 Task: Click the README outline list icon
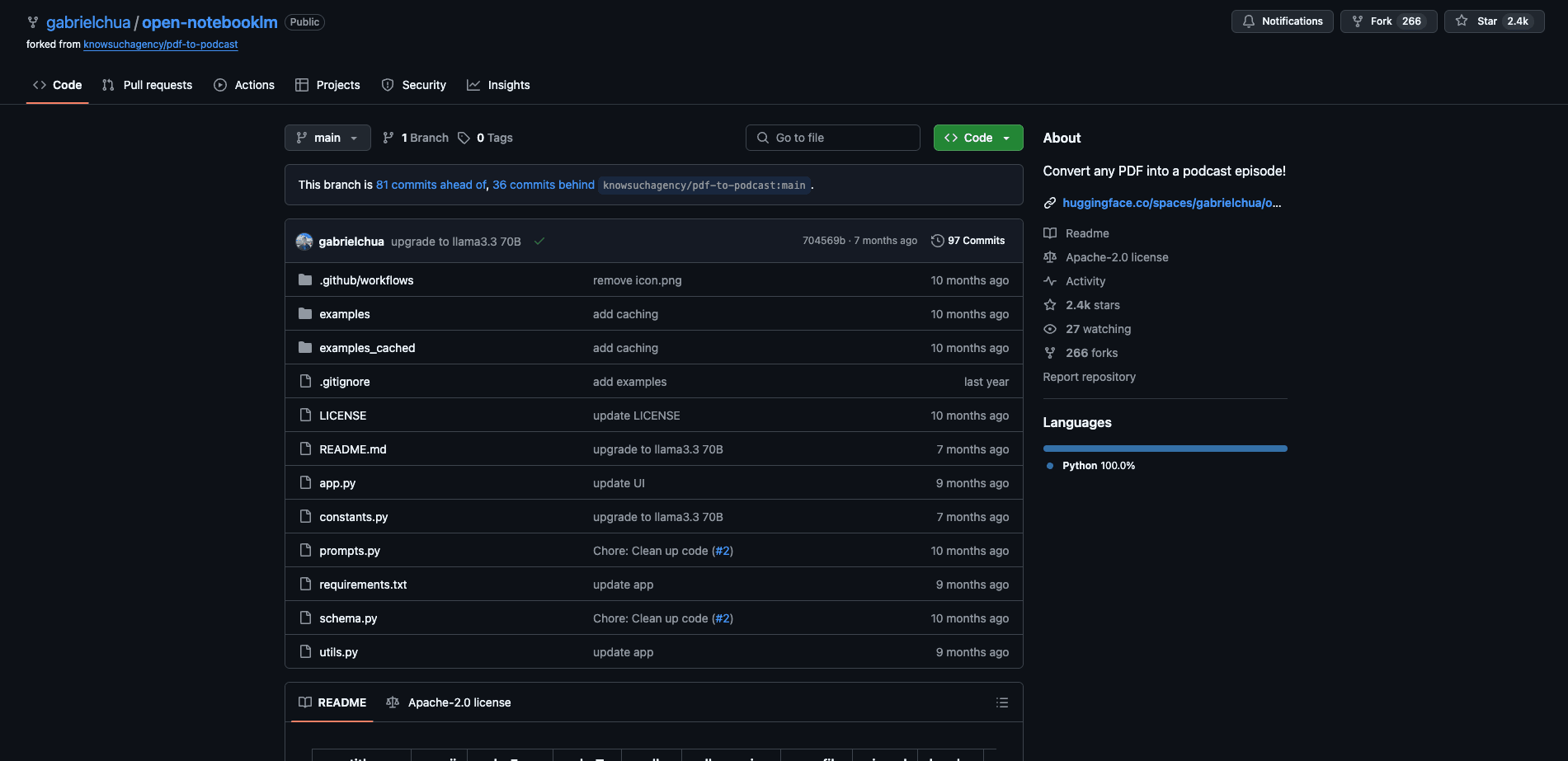(x=1001, y=702)
